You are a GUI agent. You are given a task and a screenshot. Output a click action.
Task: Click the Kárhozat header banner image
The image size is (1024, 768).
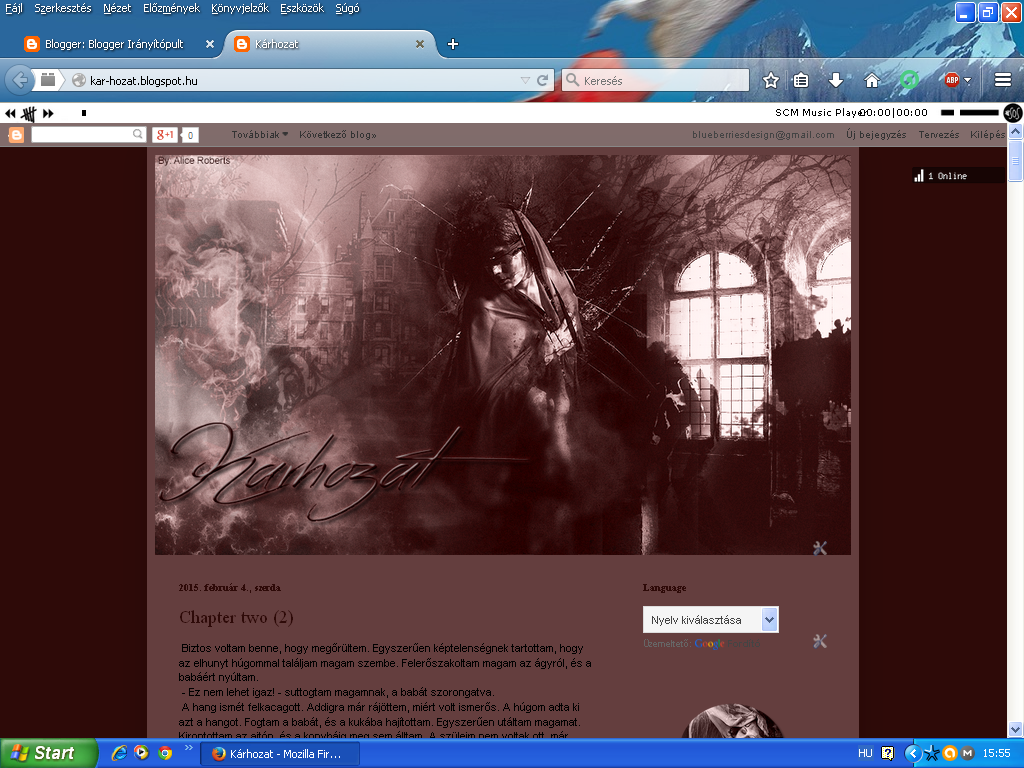click(x=503, y=355)
